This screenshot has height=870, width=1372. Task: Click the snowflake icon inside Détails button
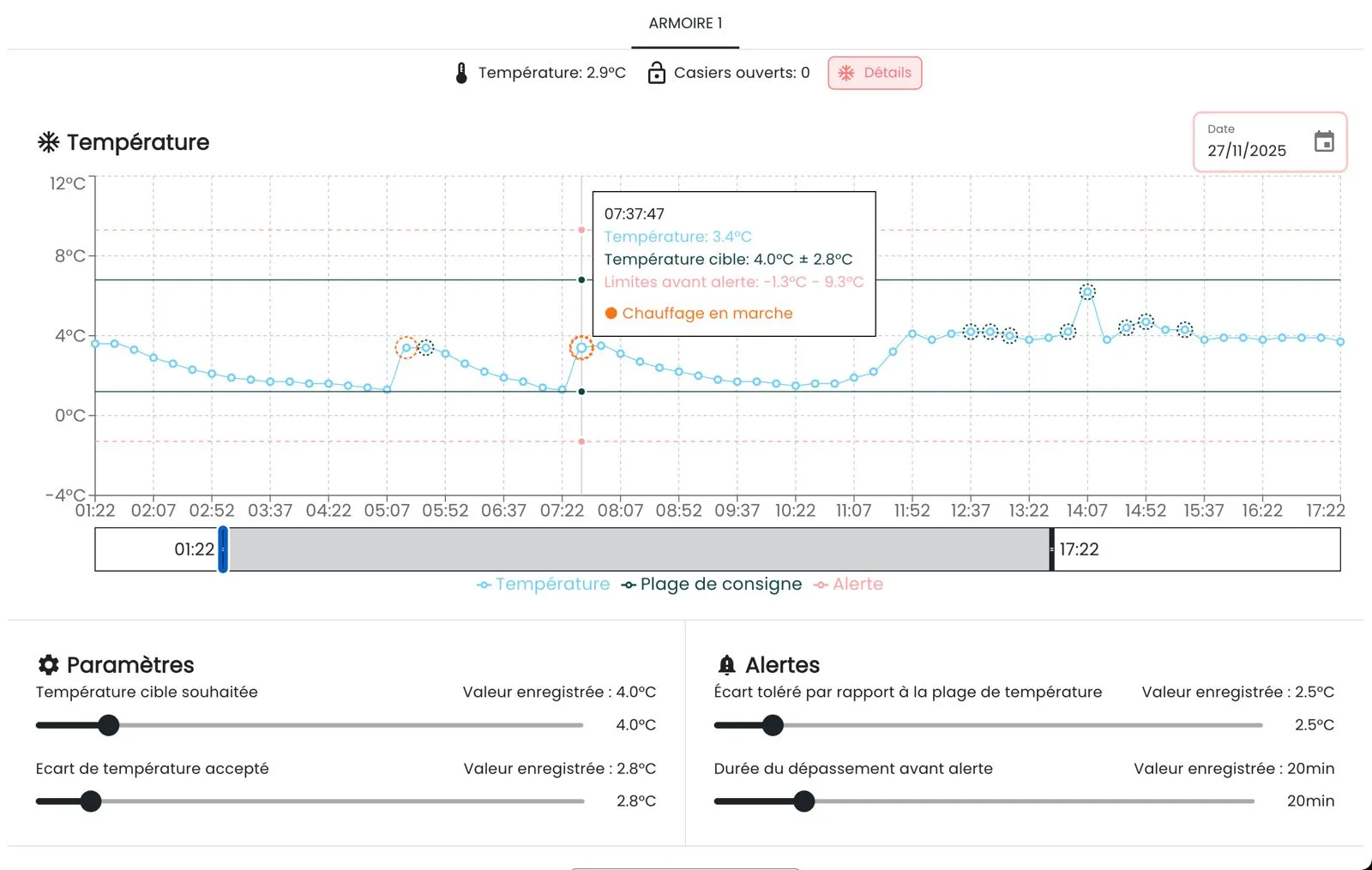coord(846,73)
